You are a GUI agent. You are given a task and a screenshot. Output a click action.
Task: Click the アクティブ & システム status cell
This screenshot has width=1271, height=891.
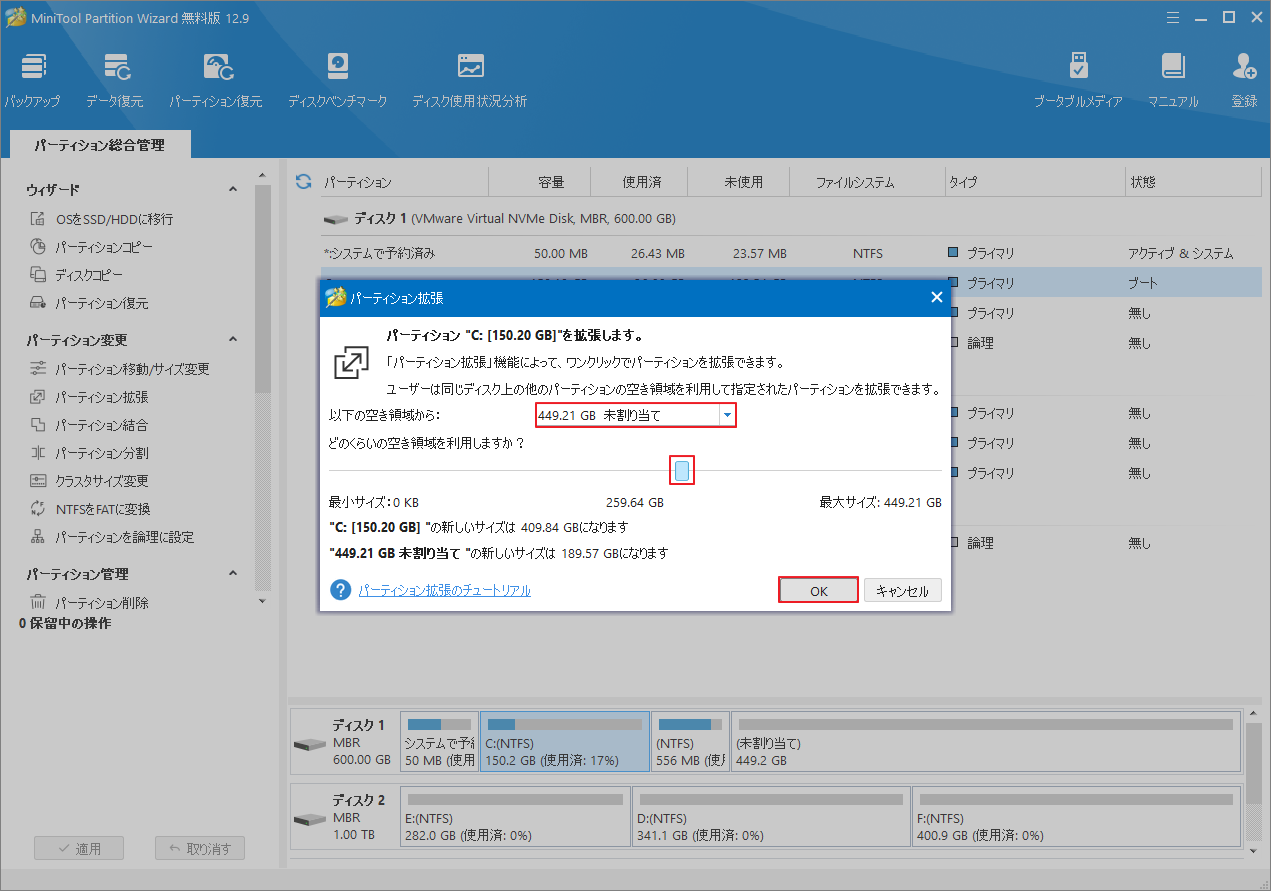pos(1181,253)
